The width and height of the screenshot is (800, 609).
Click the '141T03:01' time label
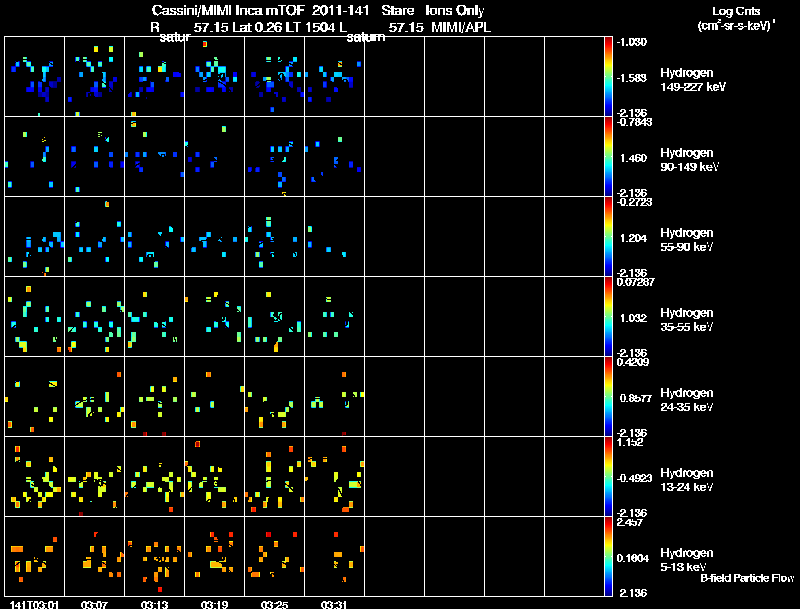pyautogui.click(x=34, y=604)
